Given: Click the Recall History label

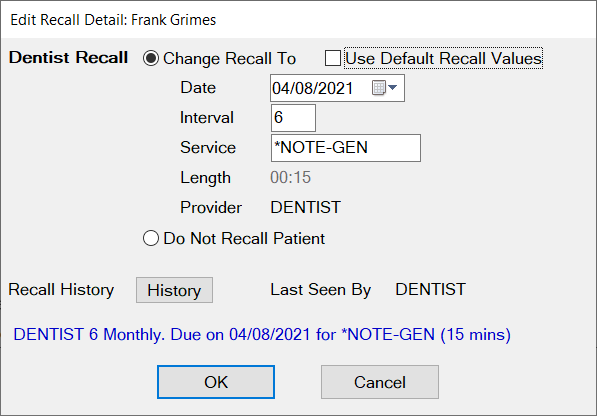Looking at the screenshot, I should click(x=61, y=290).
